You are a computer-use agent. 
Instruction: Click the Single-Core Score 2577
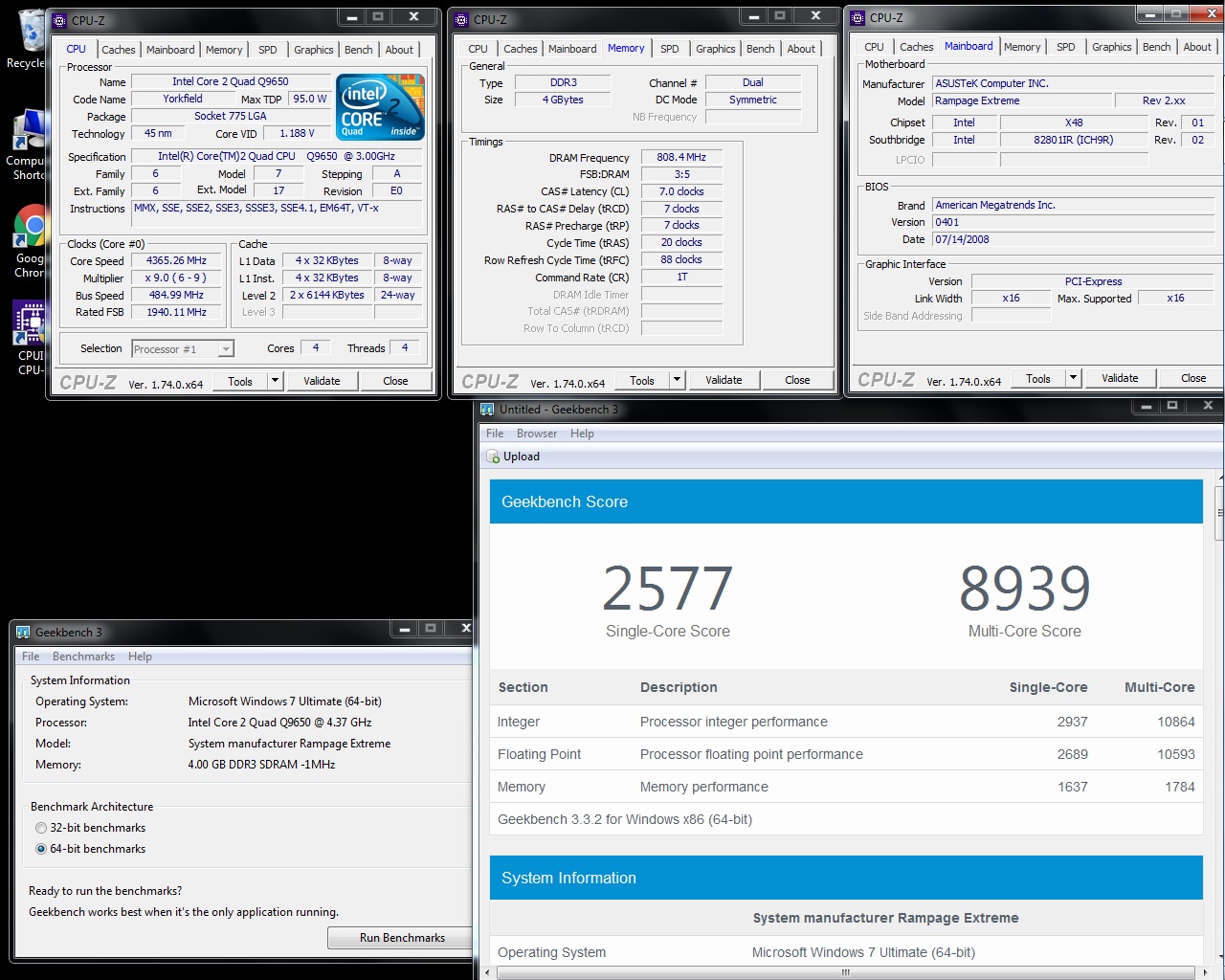[668, 588]
